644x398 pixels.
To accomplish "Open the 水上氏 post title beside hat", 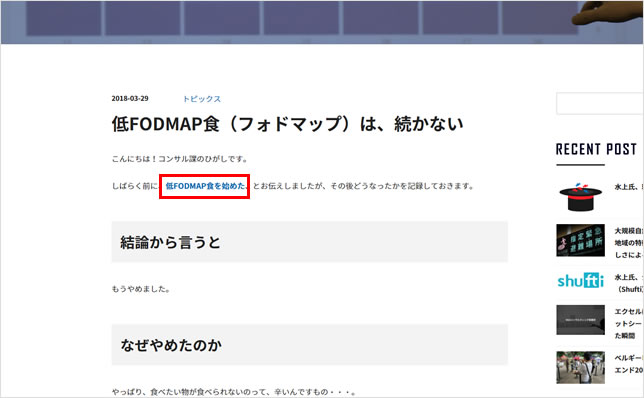I will pyautogui.click(x=629, y=187).
